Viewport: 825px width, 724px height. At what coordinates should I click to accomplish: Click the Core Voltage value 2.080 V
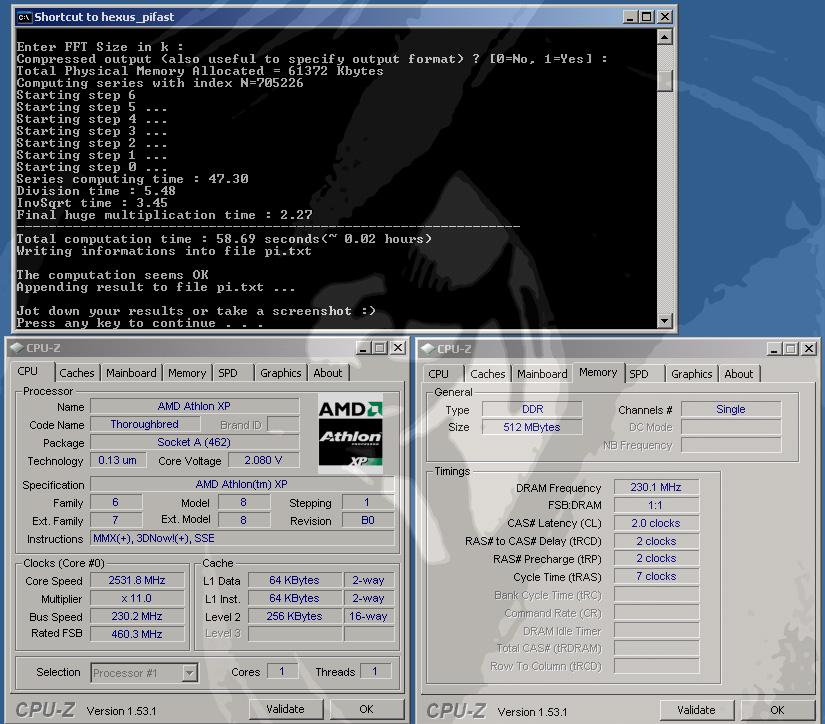[x=264, y=460]
